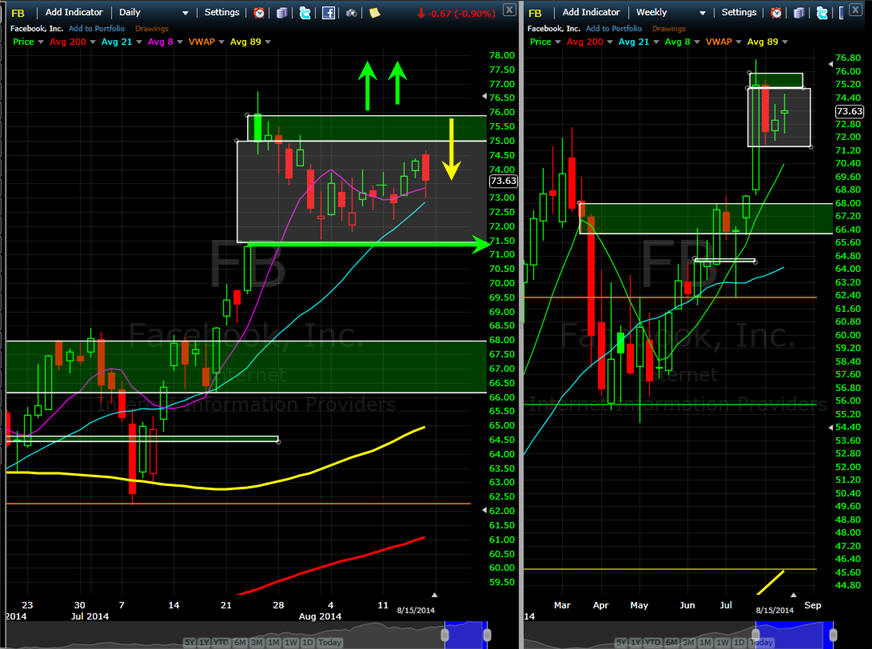Click the FB ticker symbol in Weekly chart
The width and height of the screenshot is (872, 649).
point(535,13)
